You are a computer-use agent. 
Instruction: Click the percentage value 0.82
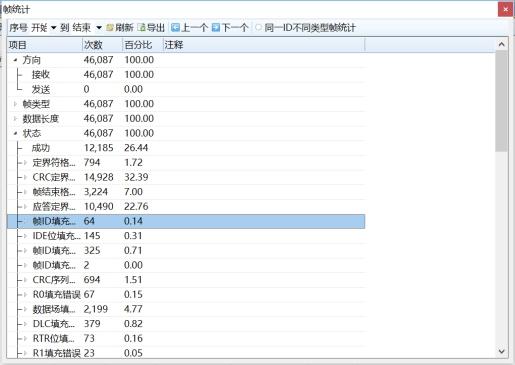click(x=133, y=324)
